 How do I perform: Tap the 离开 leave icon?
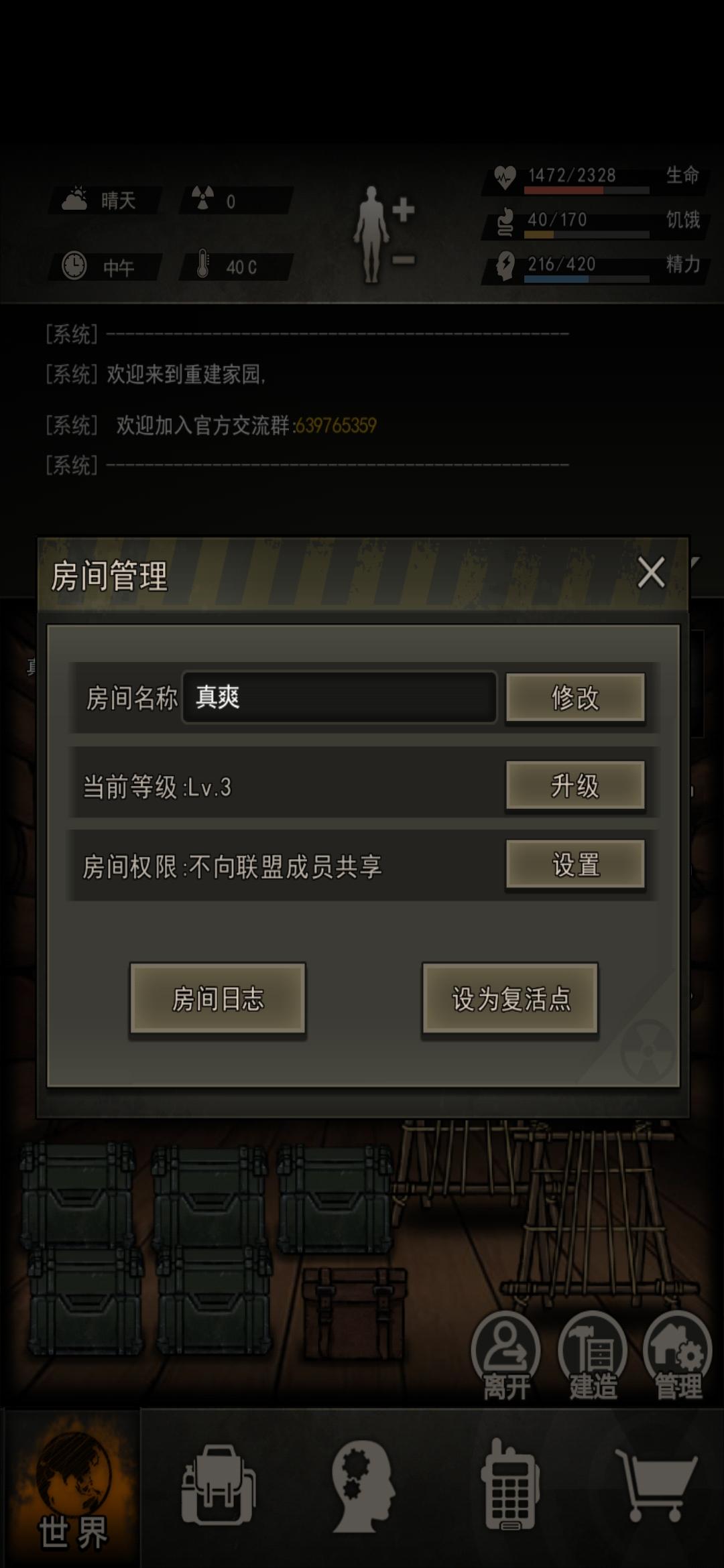point(506,1358)
